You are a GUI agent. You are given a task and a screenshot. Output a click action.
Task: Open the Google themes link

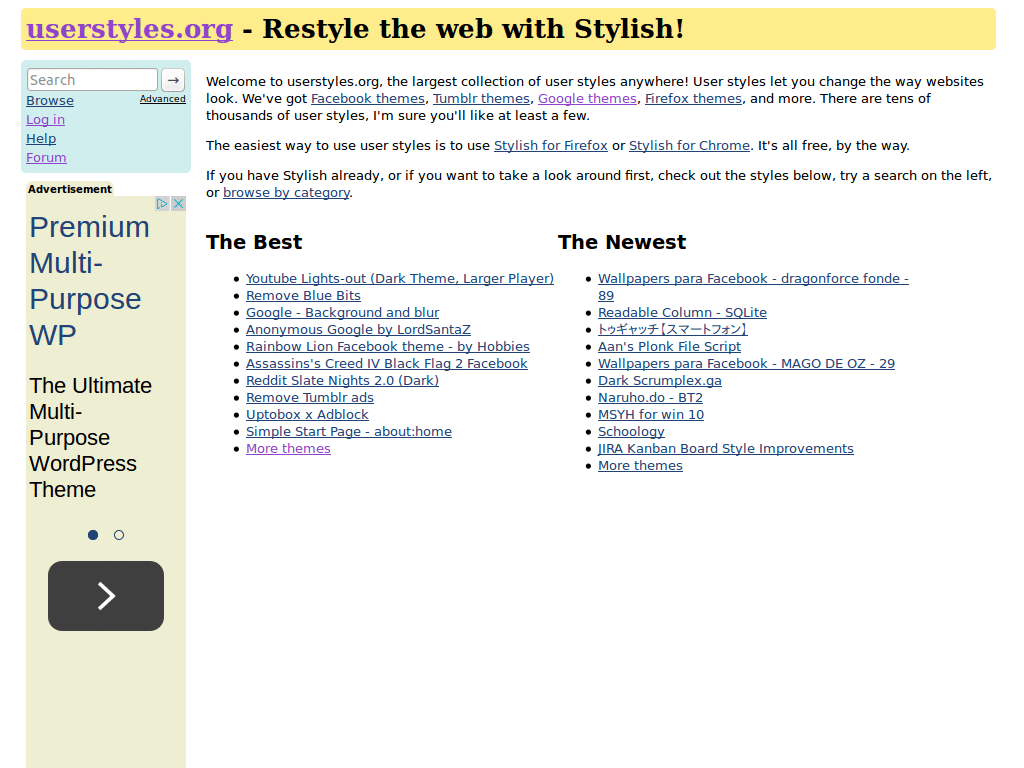click(587, 99)
